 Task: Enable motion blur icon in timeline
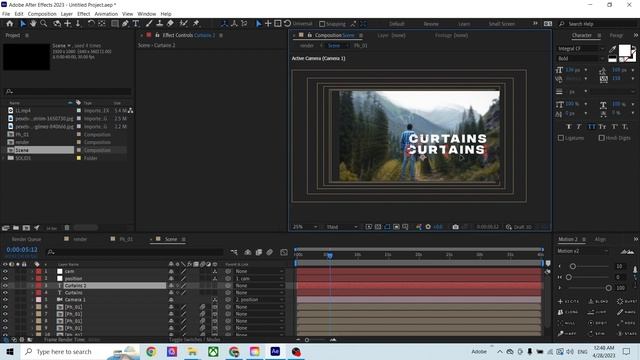[x=270, y=252]
